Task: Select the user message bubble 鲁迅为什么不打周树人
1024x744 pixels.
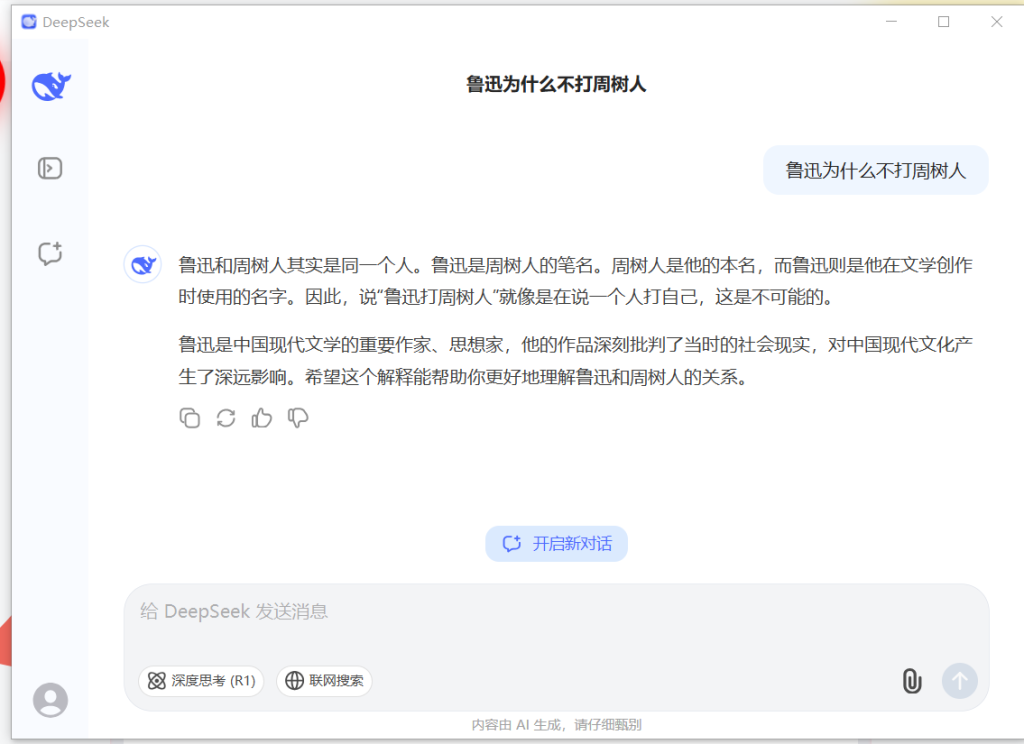Action: click(x=876, y=170)
